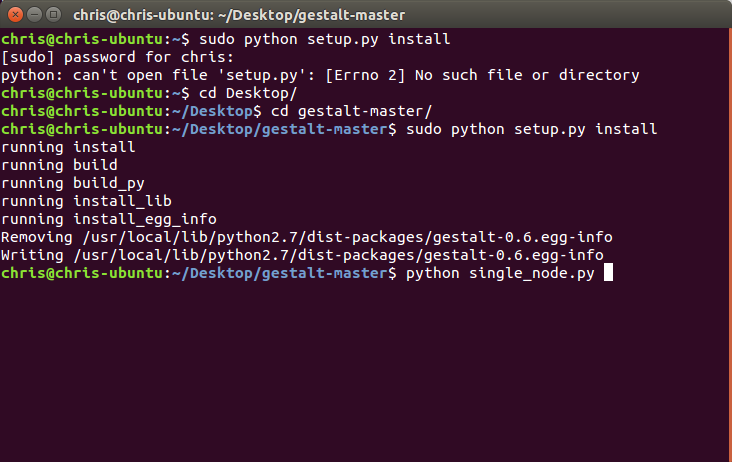Click the Errno 2 error message line
This screenshot has width=732, height=462.
pyautogui.click(x=320, y=75)
